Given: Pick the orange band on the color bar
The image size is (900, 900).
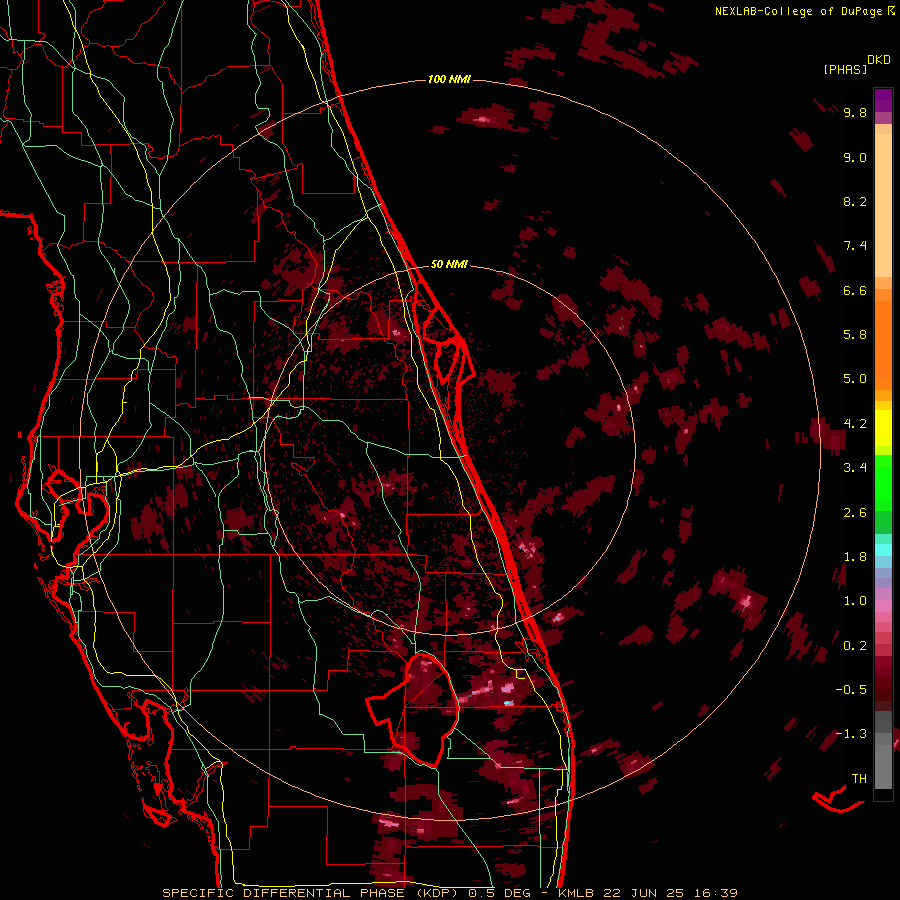Looking at the screenshot, I should pyautogui.click(x=883, y=344).
